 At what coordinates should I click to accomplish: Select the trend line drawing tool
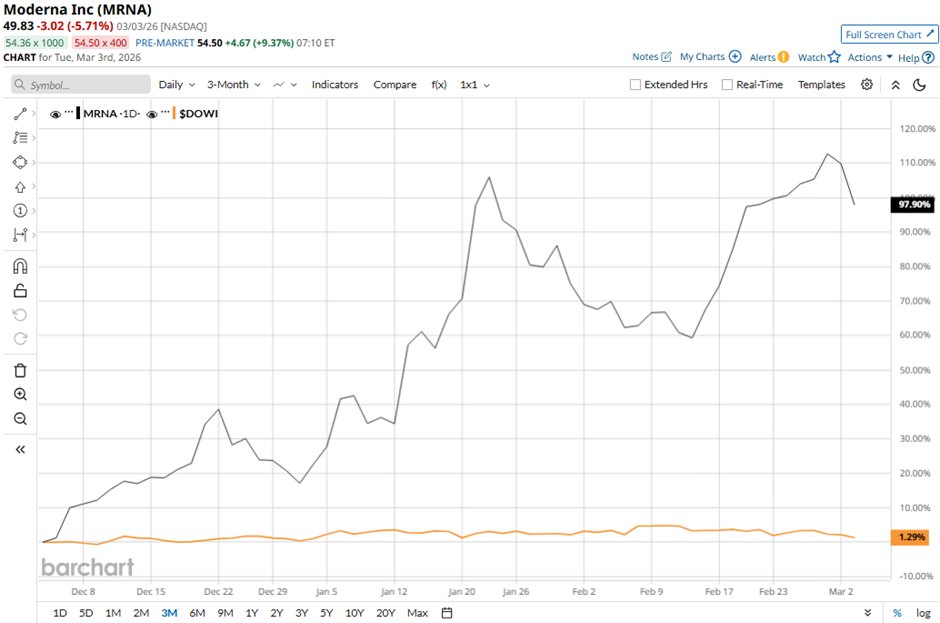(x=20, y=113)
